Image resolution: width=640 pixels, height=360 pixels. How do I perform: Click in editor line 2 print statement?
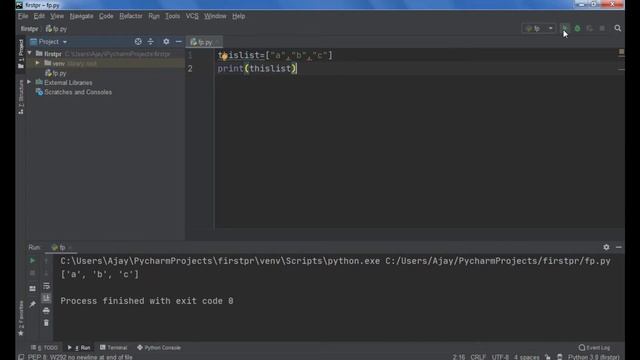(257, 69)
